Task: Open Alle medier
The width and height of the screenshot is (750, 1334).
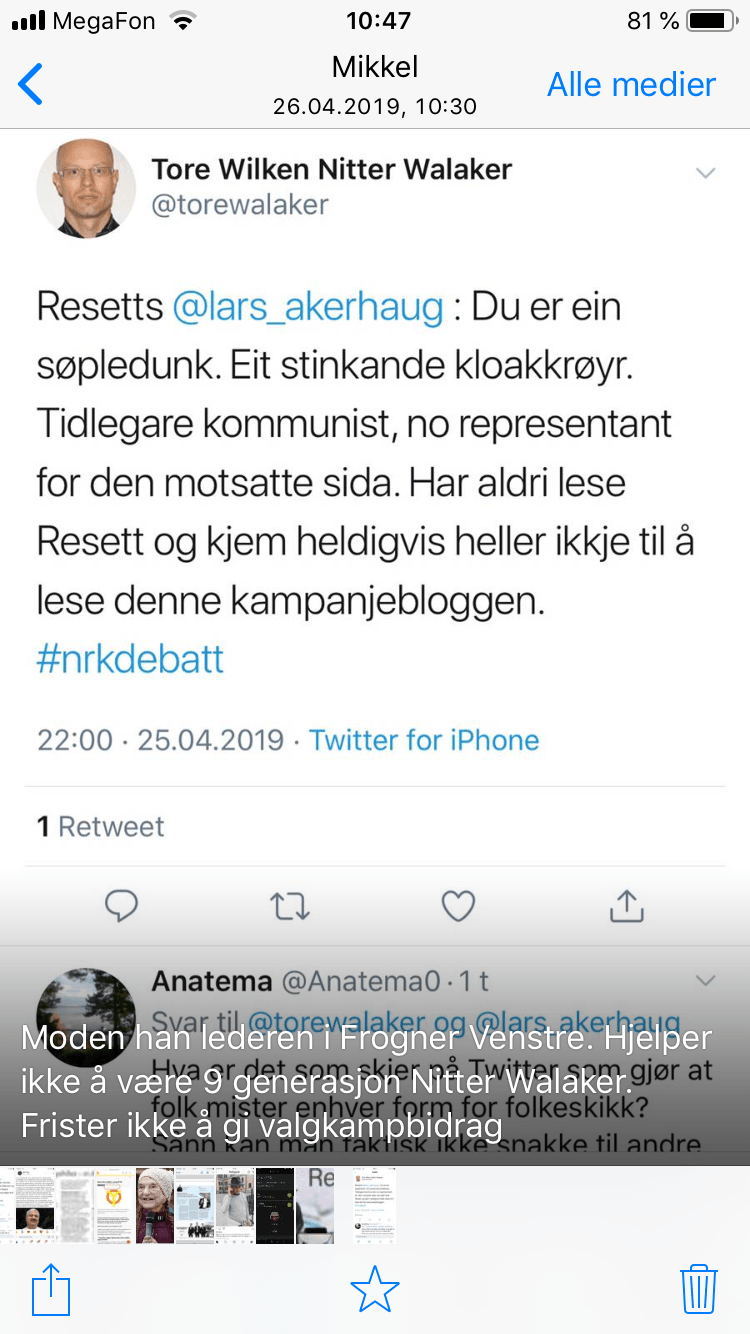Action: tap(631, 85)
